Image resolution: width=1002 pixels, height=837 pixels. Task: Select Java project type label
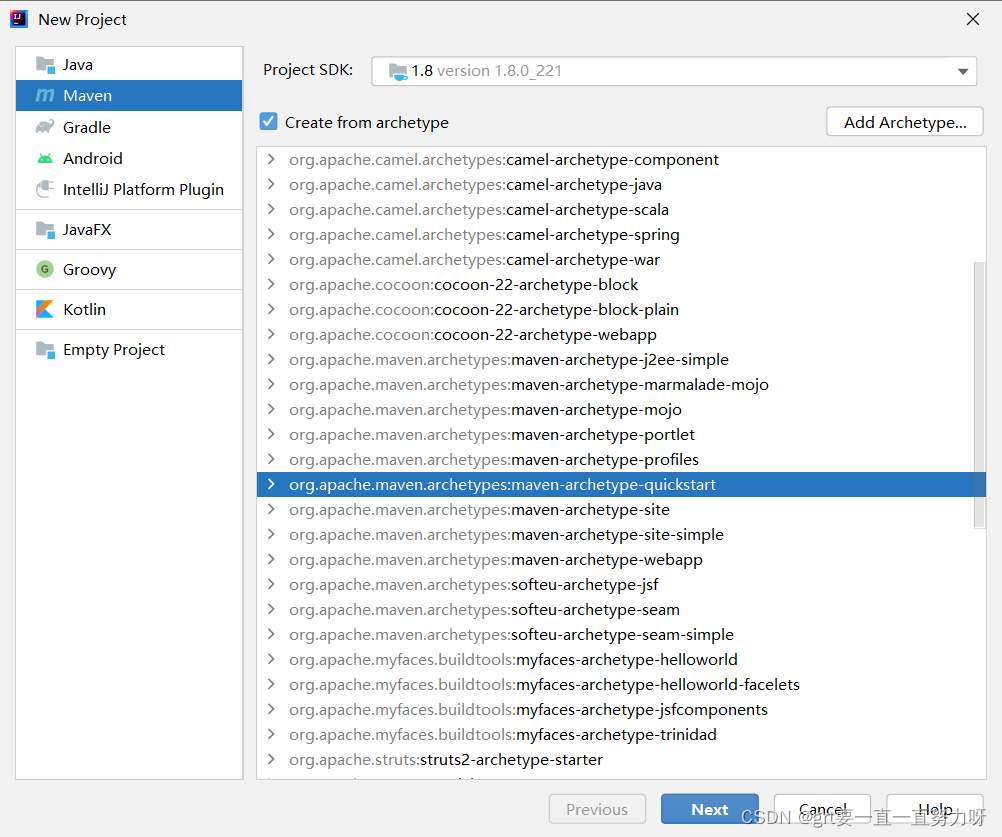(x=78, y=65)
